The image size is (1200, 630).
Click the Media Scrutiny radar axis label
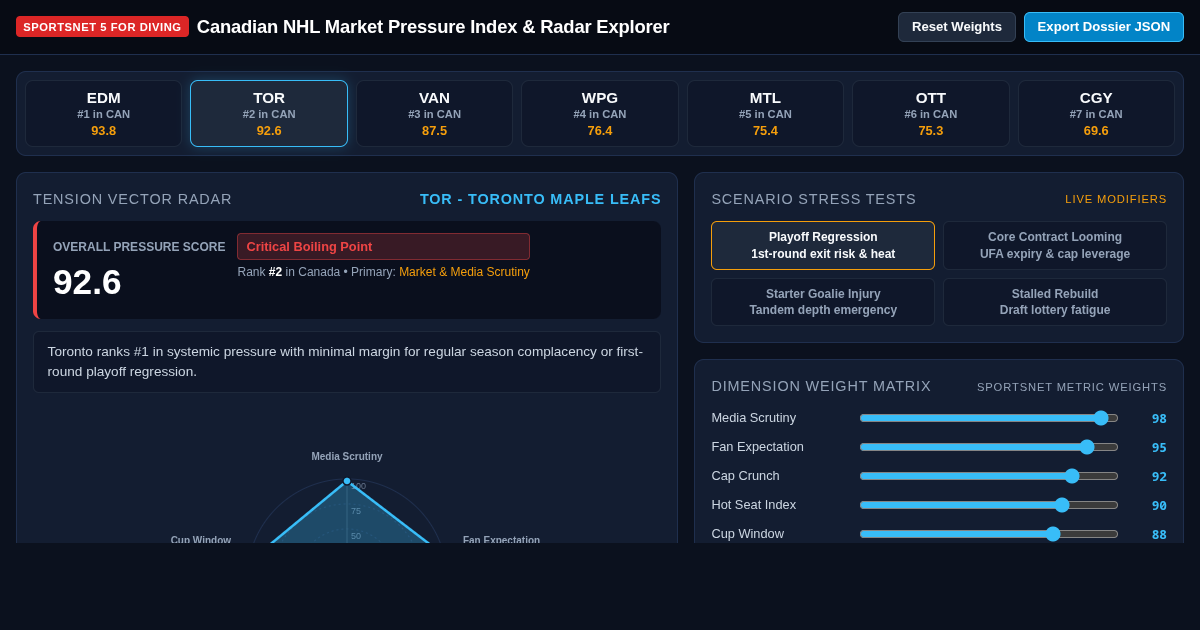(x=347, y=456)
